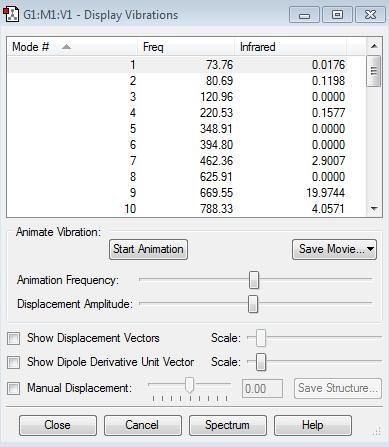Select mode 7 row with frequency 462.36
This screenshot has height=447, width=389.
tap(177, 161)
